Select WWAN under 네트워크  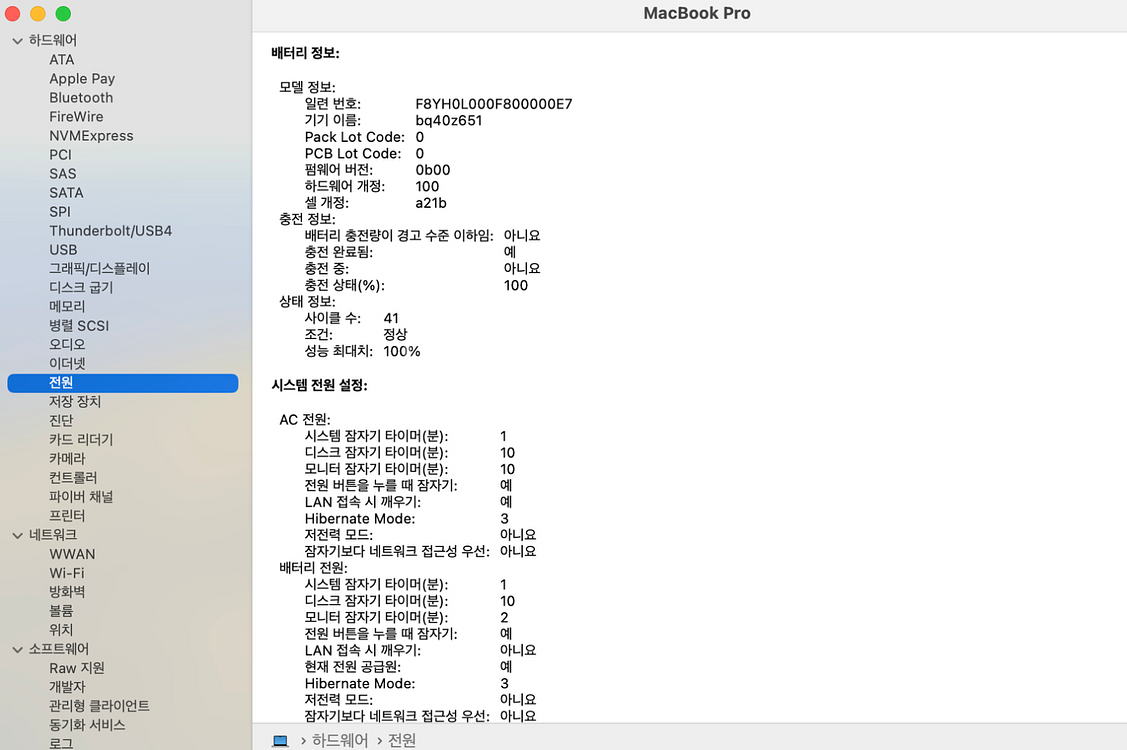pyautogui.click(x=72, y=554)
